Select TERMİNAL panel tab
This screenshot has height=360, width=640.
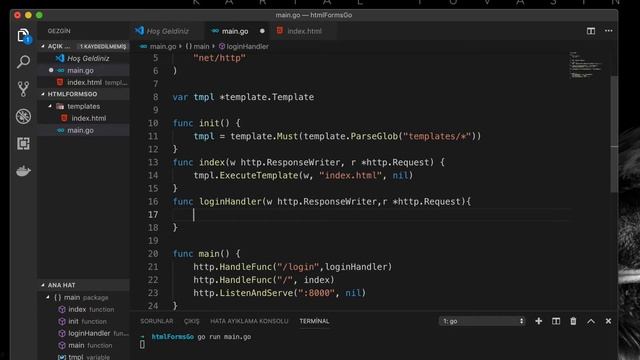314,321
